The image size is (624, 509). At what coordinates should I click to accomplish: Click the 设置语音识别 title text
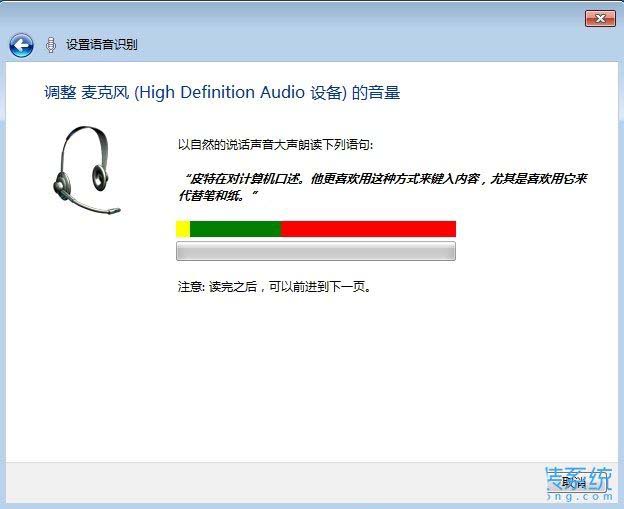point(102,45)
